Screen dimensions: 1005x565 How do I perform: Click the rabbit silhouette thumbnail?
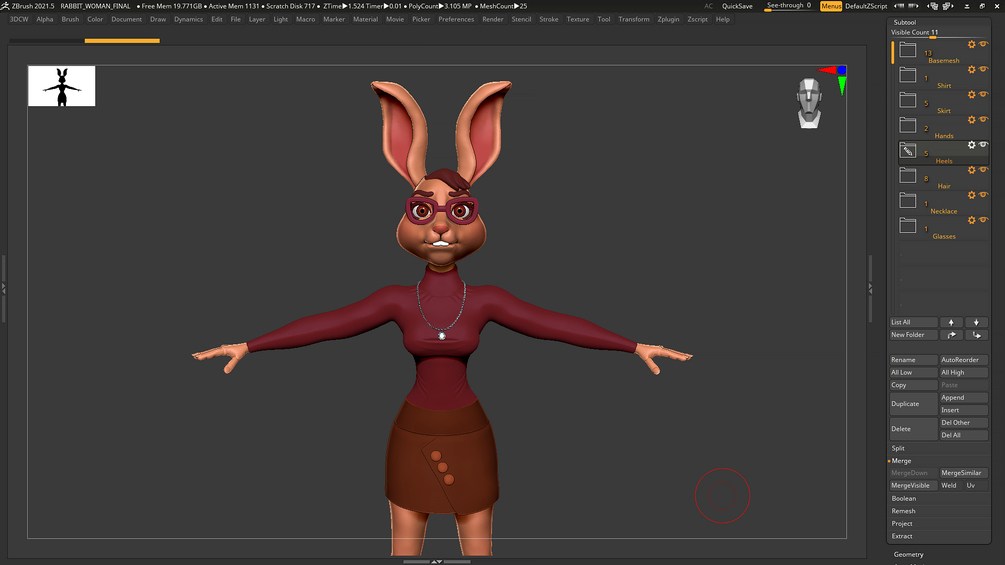click(x=62, y=86)
